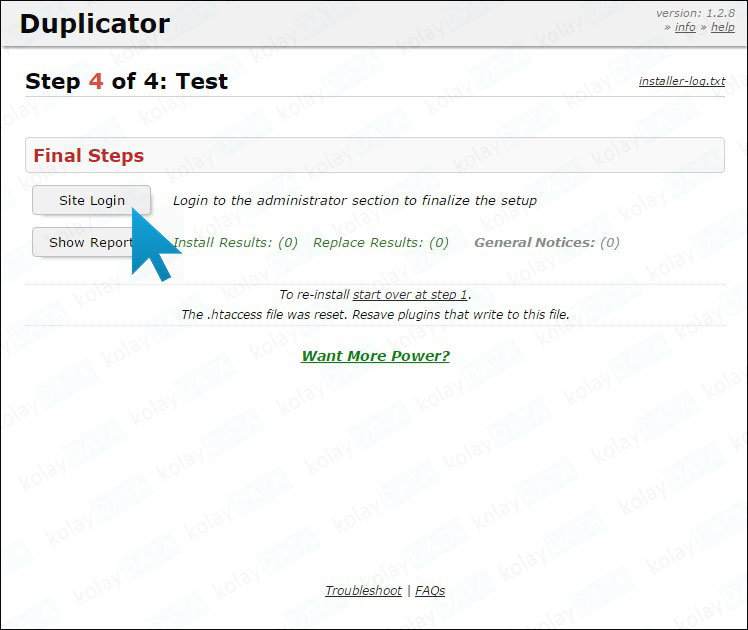This screenshot has height=630, width=748.
Task: Select the Install Results: (0) text
Action: pyautogui.click(x=235, y=243)
